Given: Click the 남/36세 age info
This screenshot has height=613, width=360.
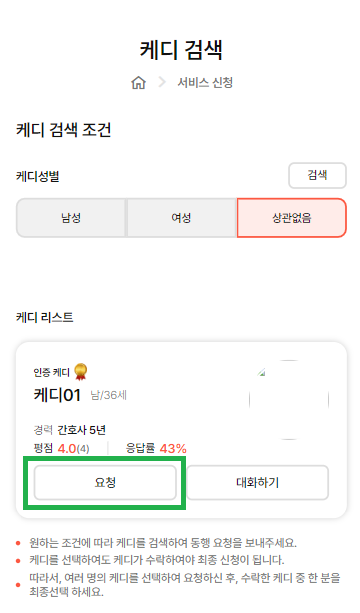Looking at the screenshot, I should [109, 395].
